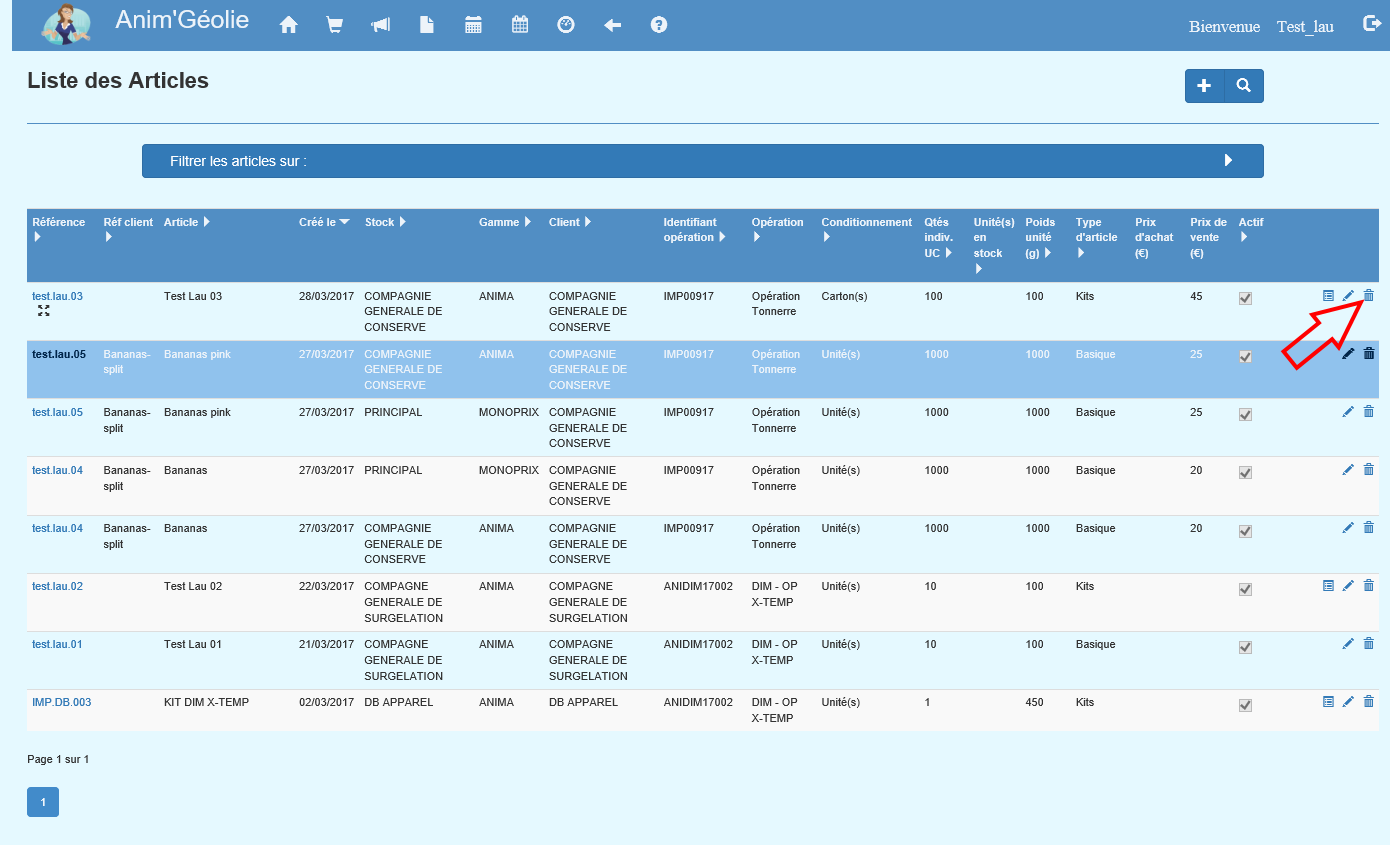The height and width of the screenshot is (845, 1390).
Task: Add a new article with plus button
Action: coord(1204,86)
